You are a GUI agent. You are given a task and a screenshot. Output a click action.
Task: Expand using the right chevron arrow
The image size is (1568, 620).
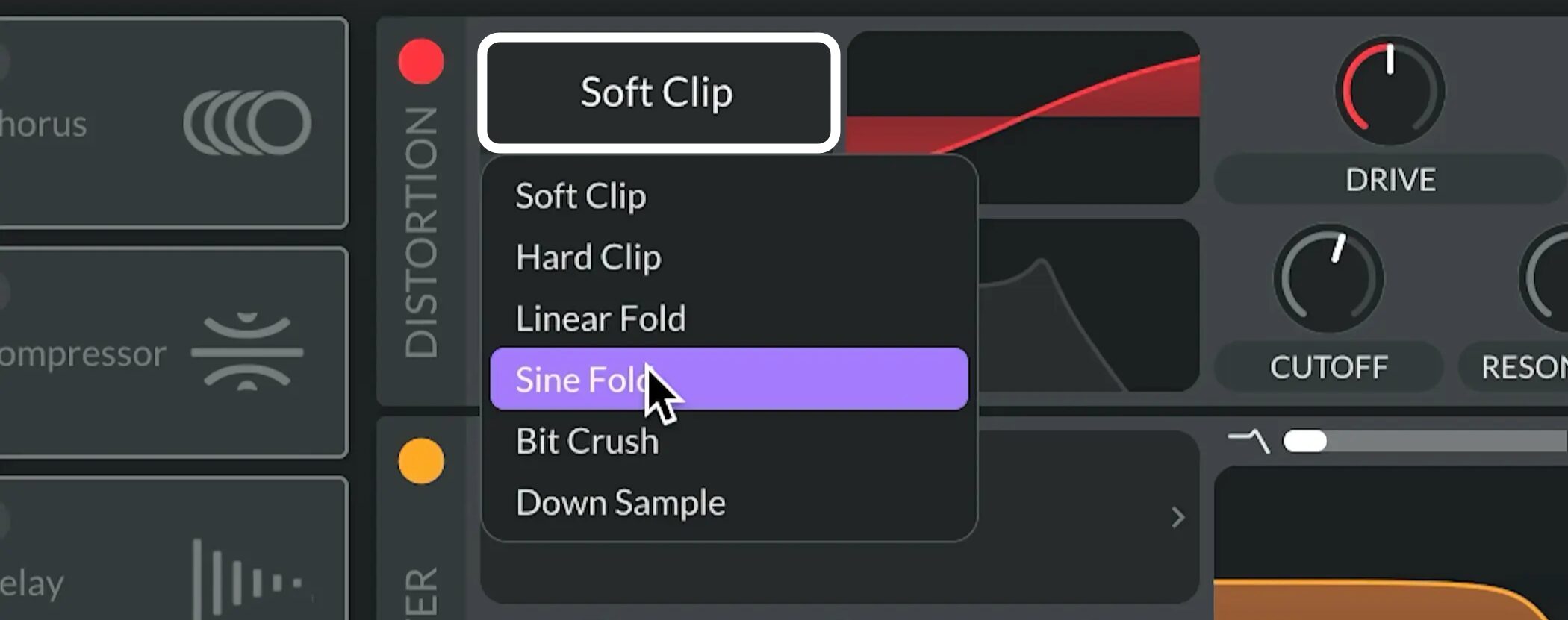1177,517
